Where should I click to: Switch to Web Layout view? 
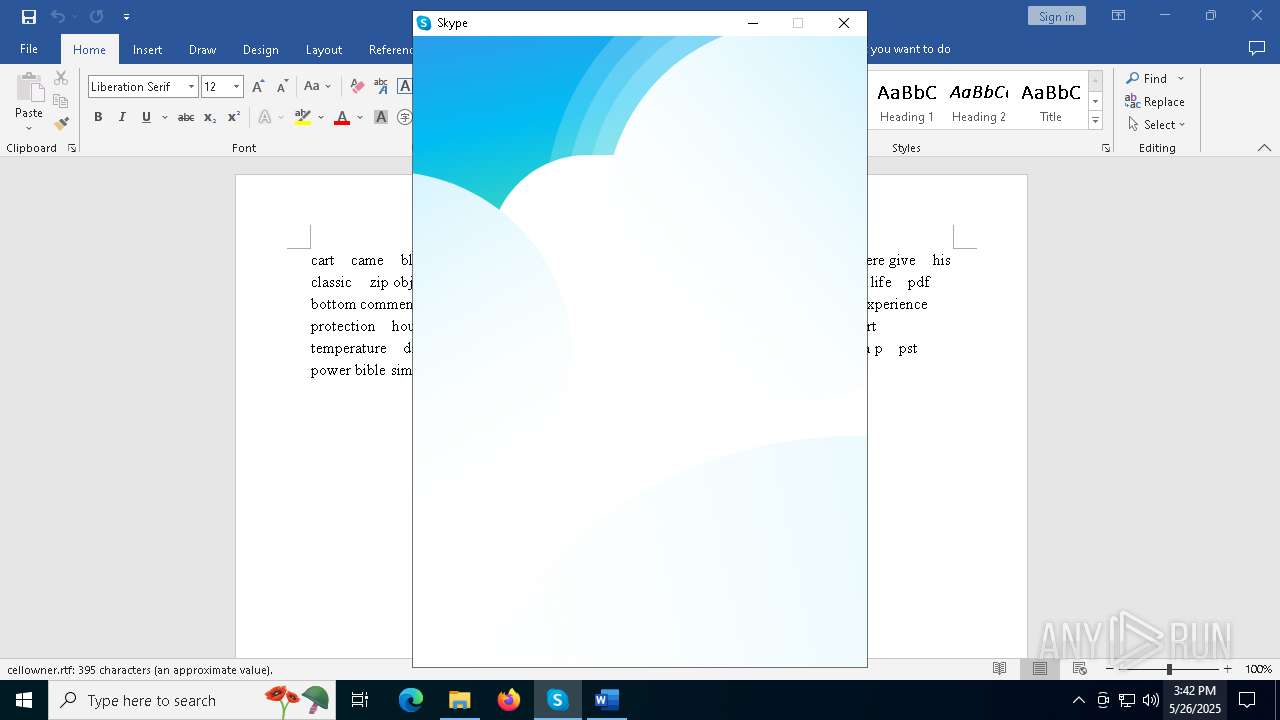pos(1080,669)
